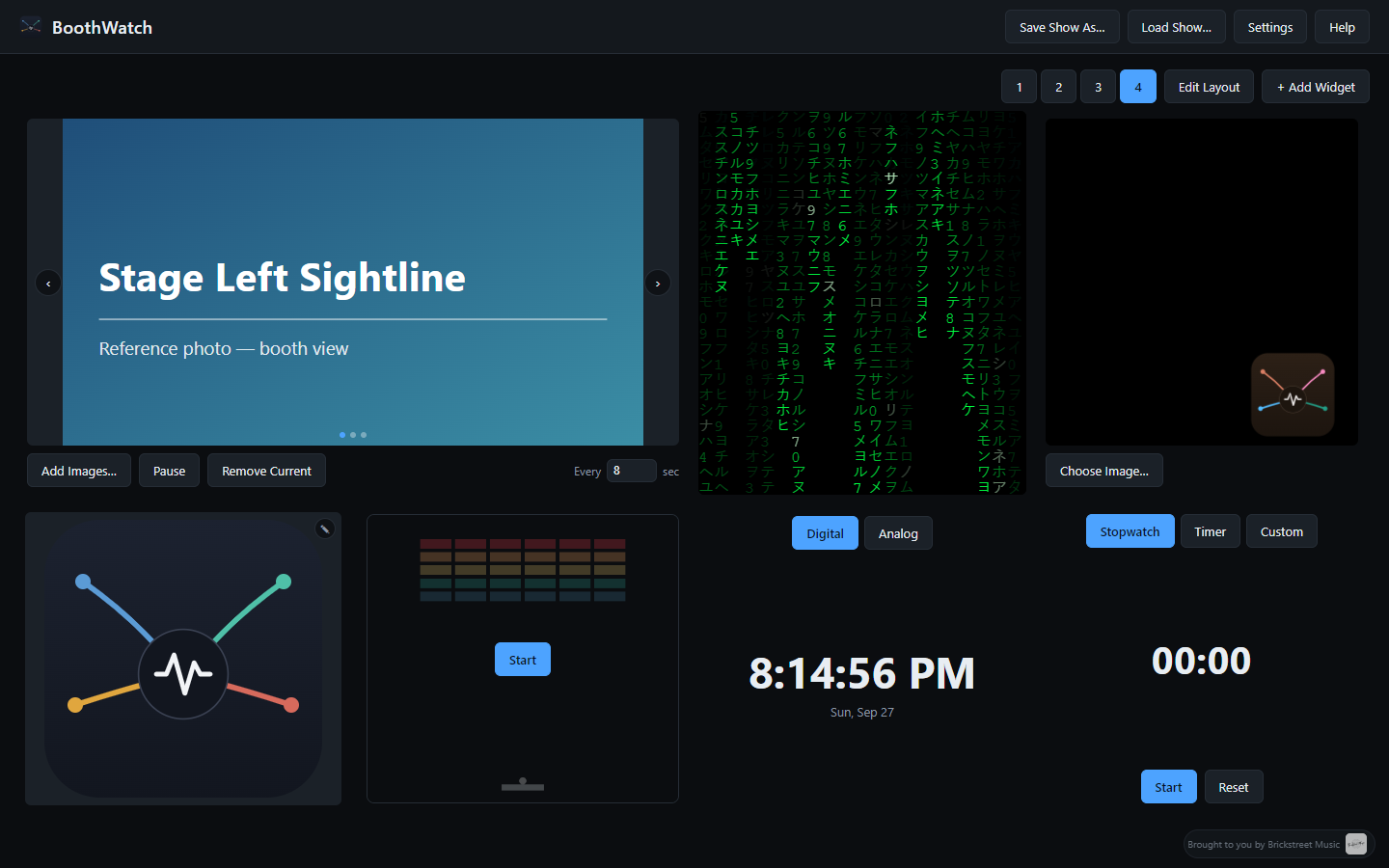Click the pulse logo thumbnail in the image widget
The image size is (1389, 868).
click(x=1293, y=395)
